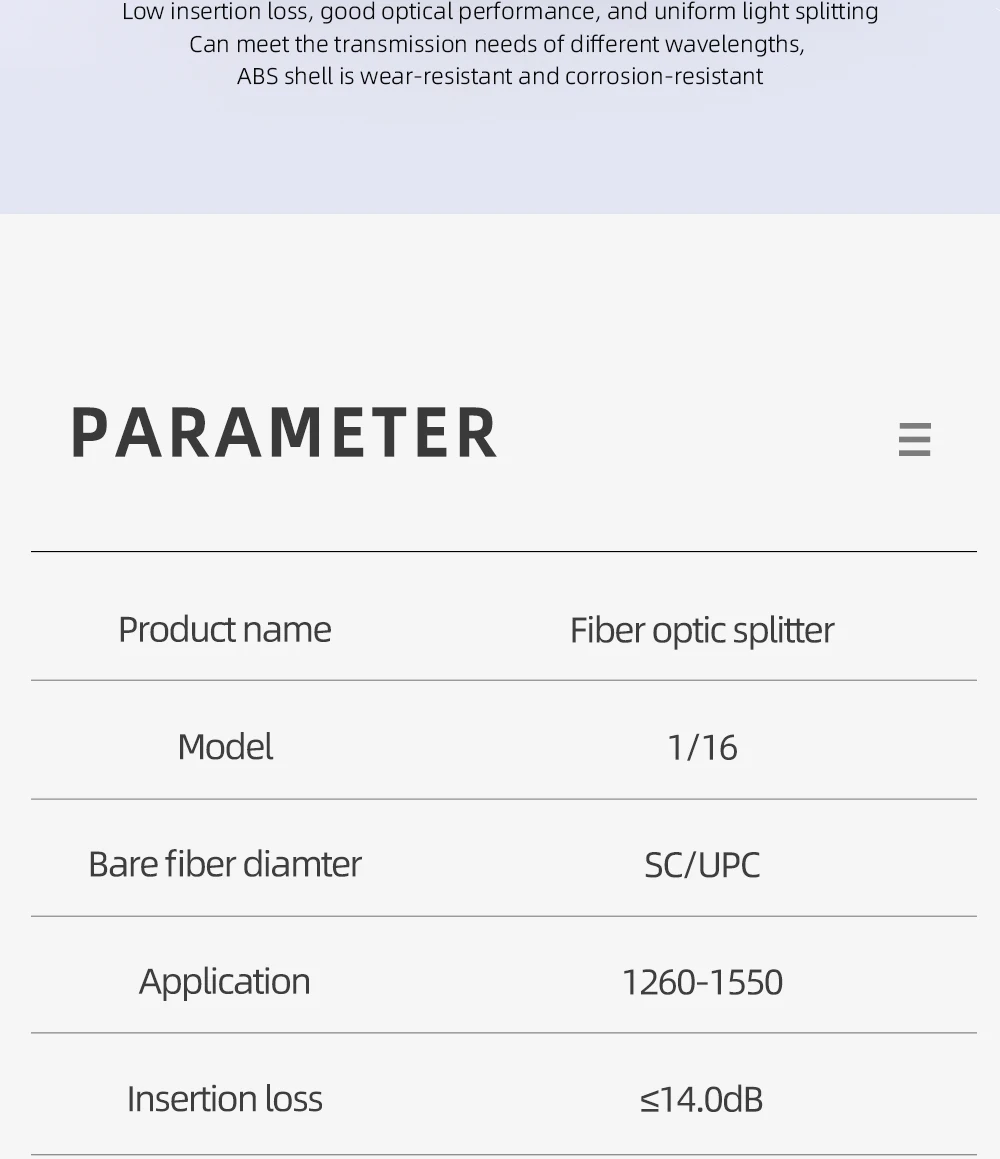Click the separator line beneath Bare fiber diamter row
The image size is (1000, 1159).
click(x=503, y=916)
